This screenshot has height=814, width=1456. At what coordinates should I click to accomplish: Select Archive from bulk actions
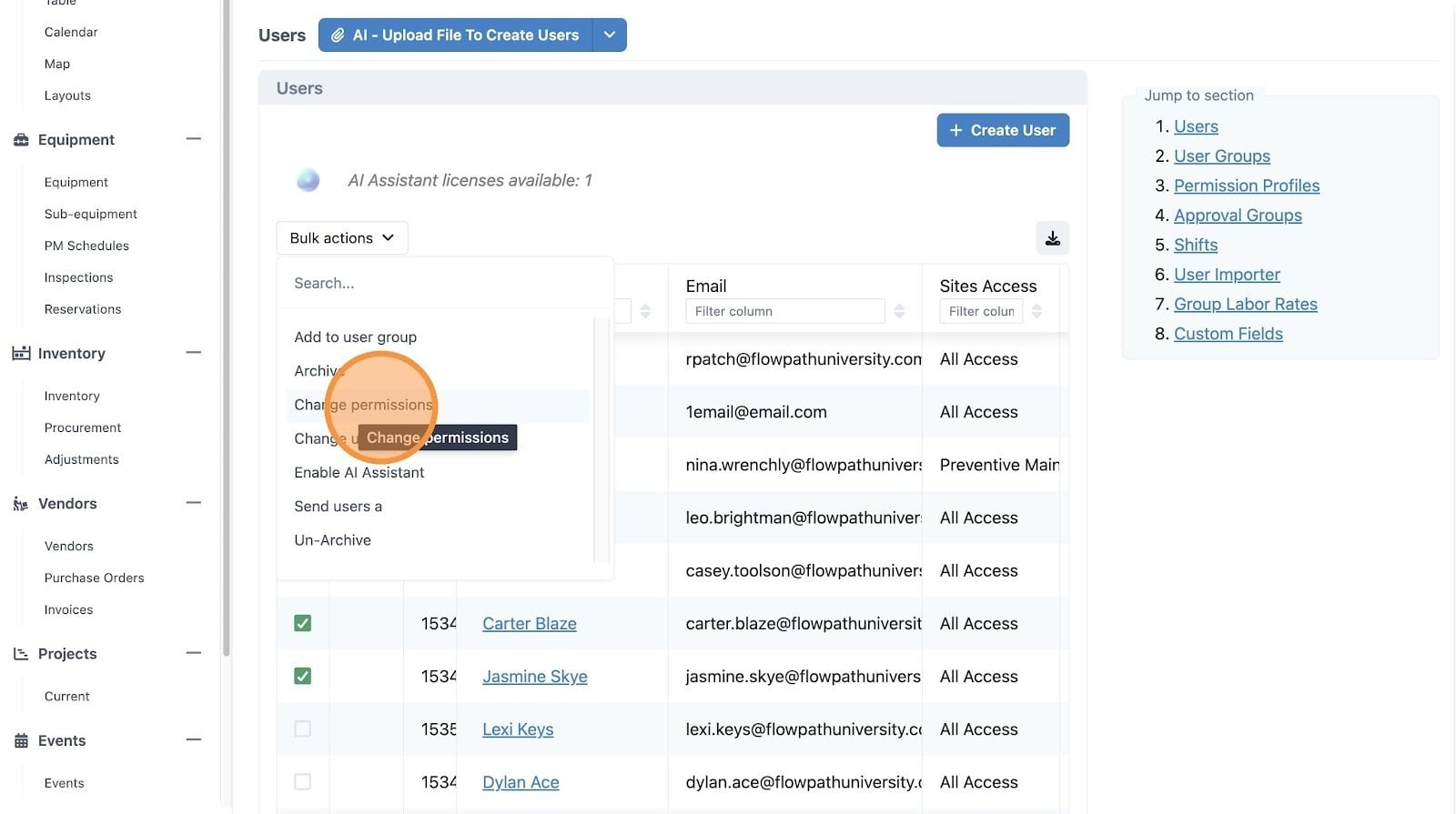[438, 371]
